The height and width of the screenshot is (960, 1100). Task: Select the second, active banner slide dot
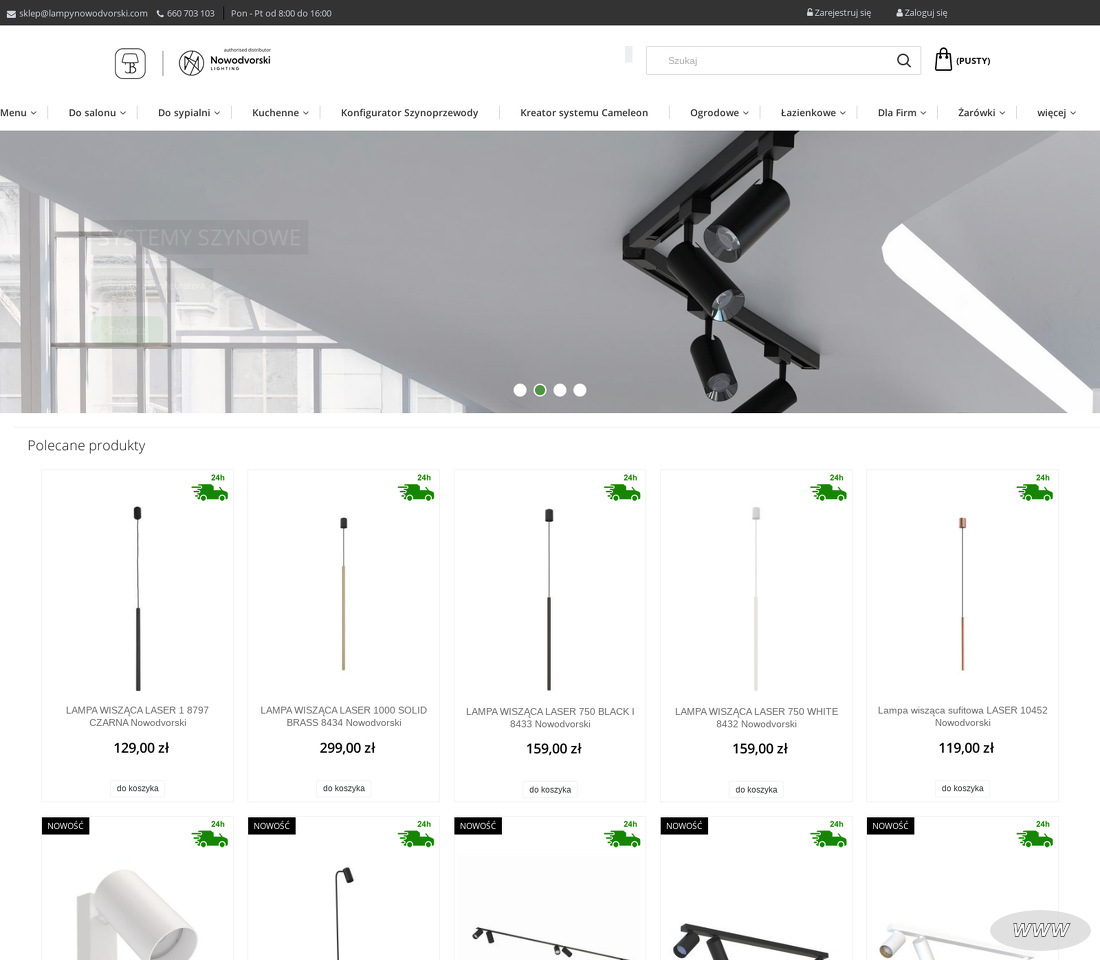pyautogui.click(x=540, y=390)
